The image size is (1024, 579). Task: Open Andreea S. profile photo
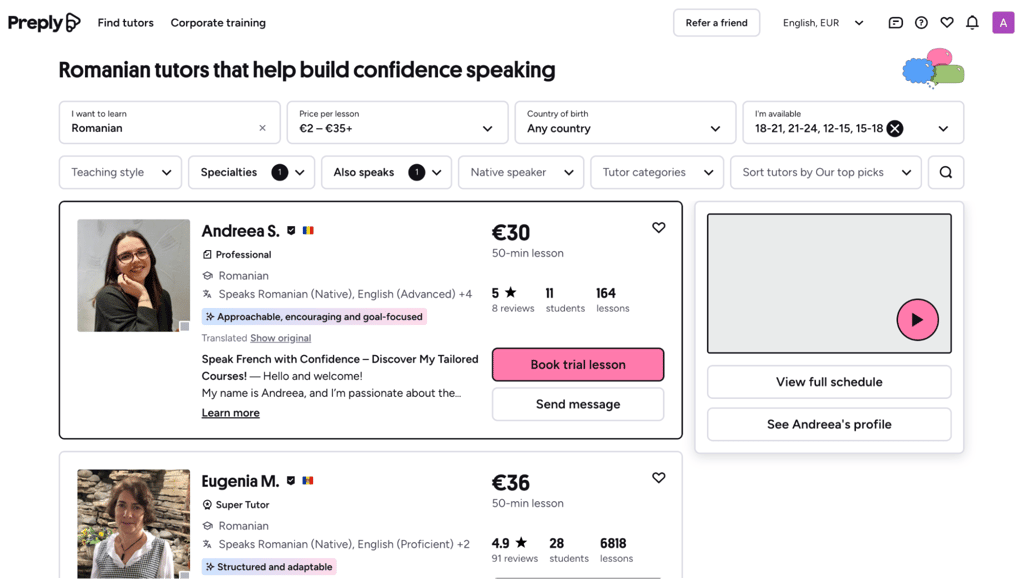(133, 275)
